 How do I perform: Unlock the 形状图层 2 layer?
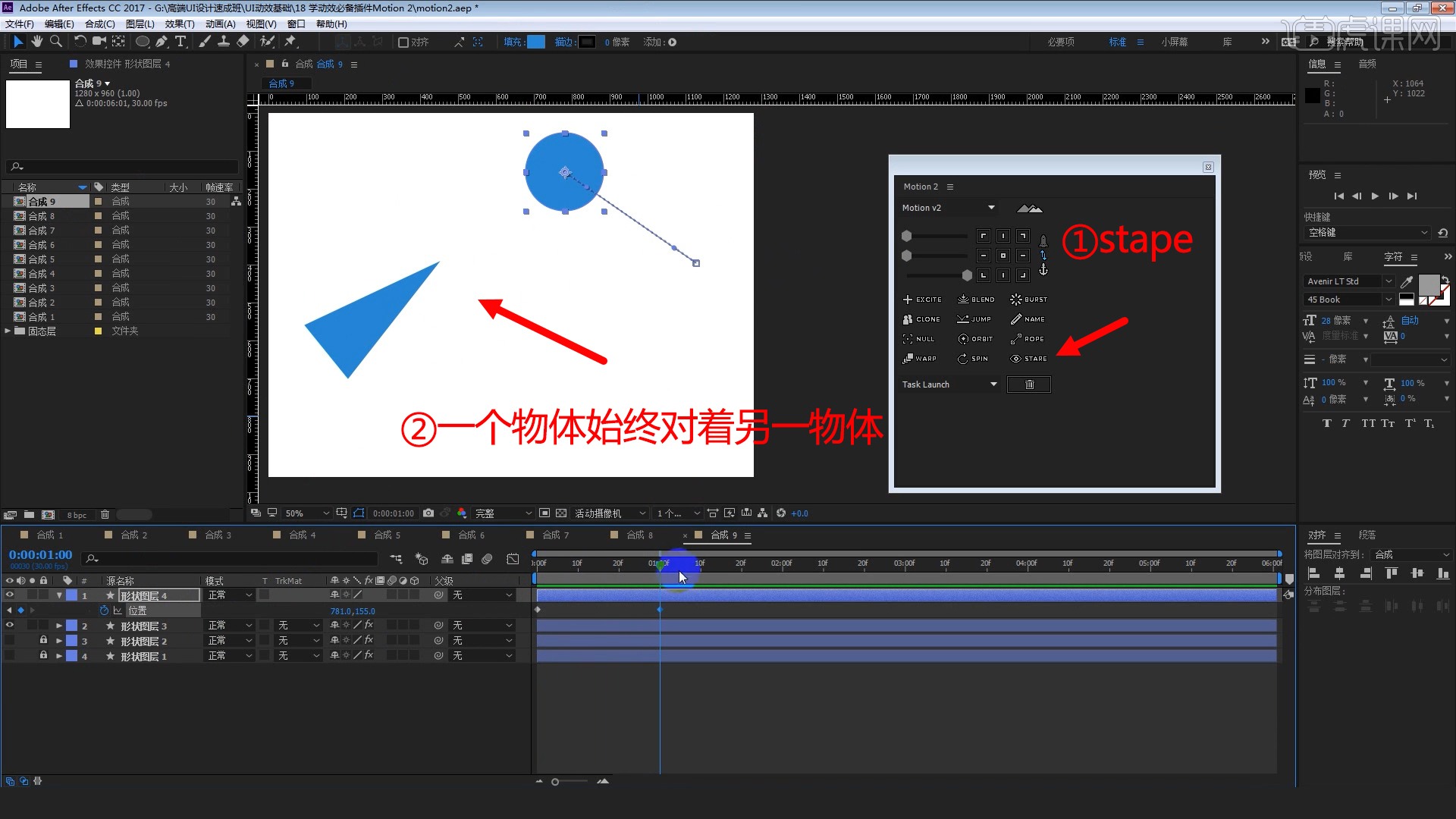pos(43,640)
